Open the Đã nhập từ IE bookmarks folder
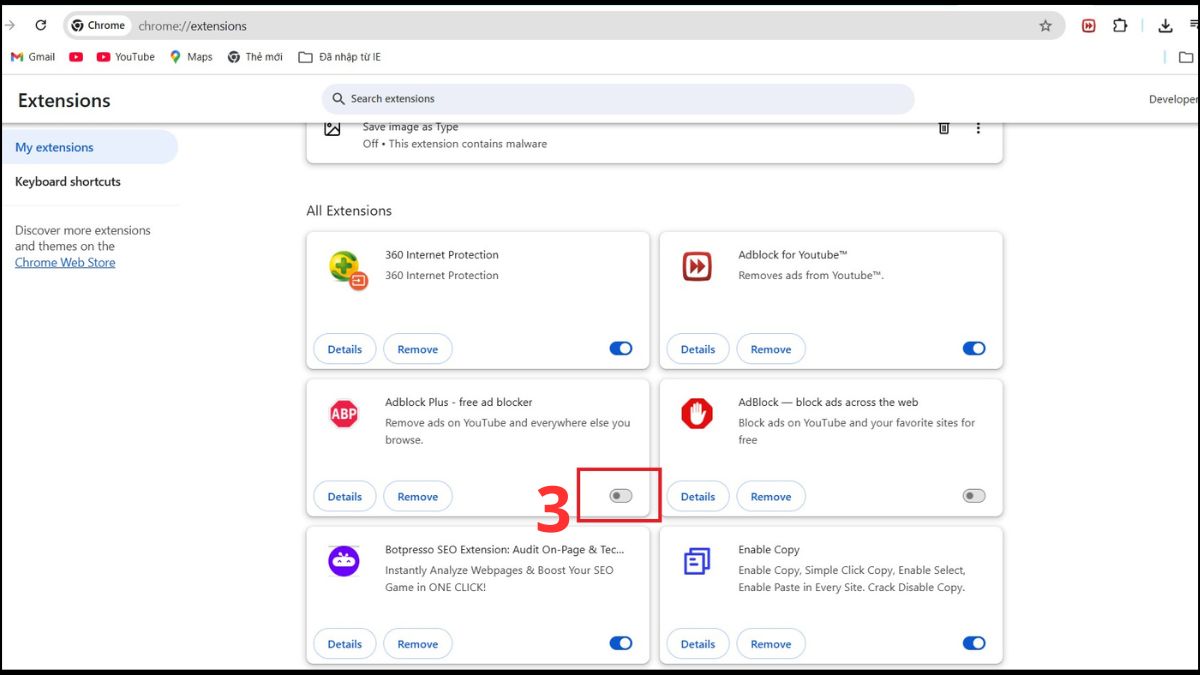 [x=340, y=57]
